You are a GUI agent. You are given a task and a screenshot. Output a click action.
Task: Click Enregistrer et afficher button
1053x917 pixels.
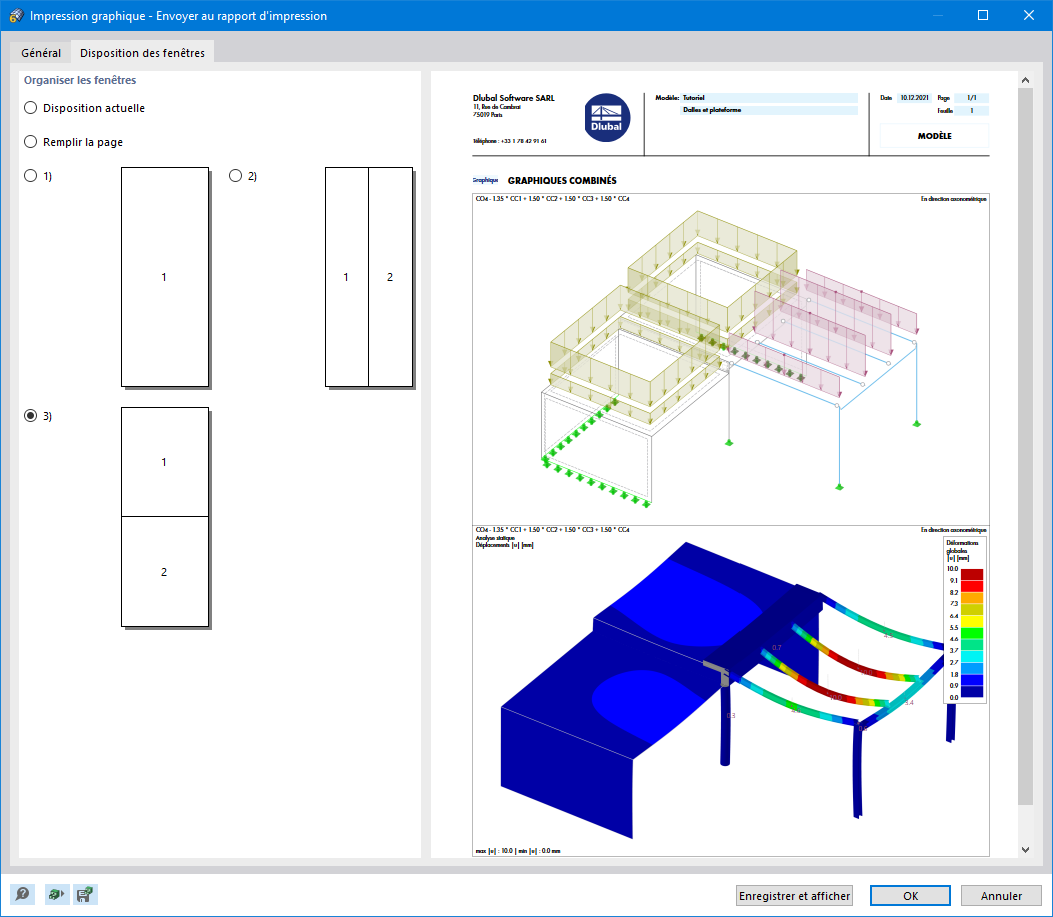(x=794, y=896)
